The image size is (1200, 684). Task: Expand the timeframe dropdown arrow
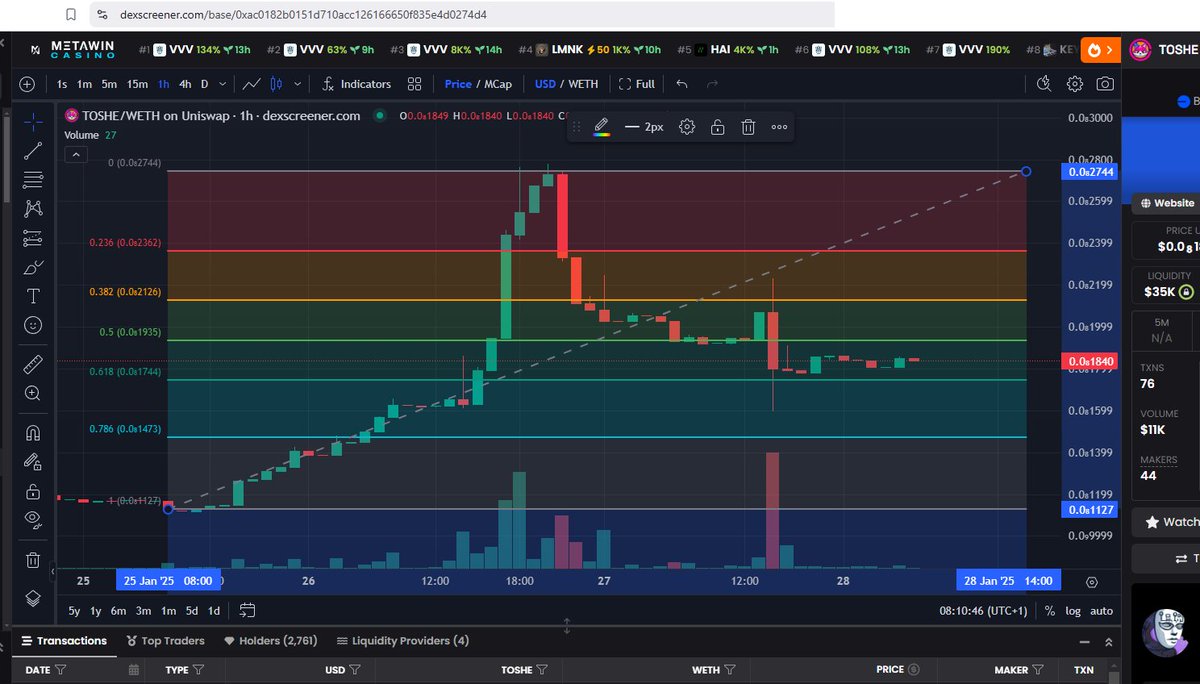pos(223,84)
